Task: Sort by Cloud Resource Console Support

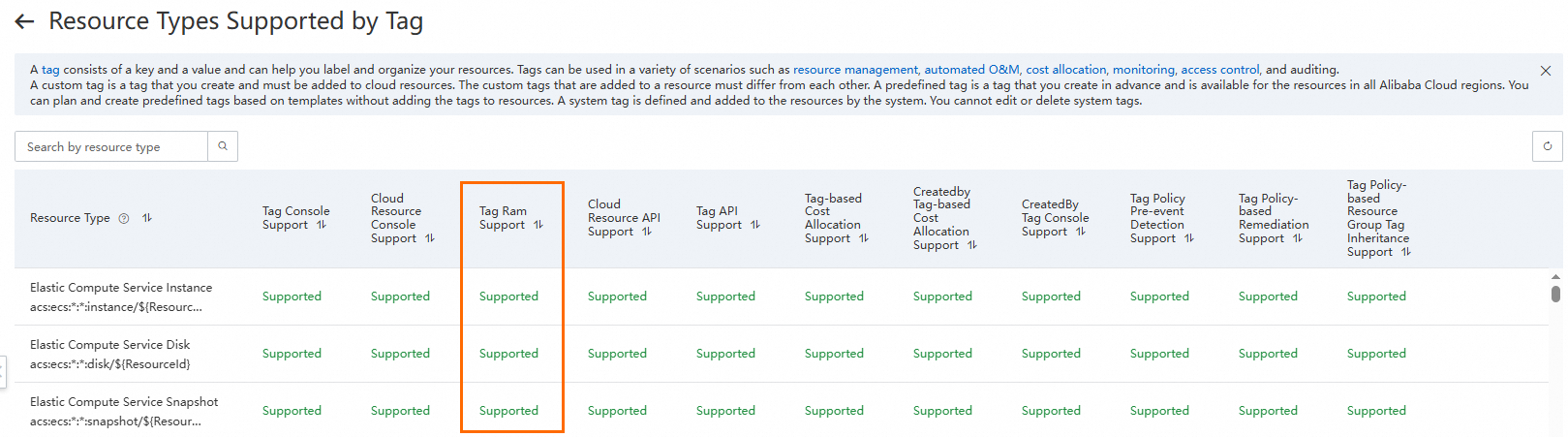Action: click(430, 238)
